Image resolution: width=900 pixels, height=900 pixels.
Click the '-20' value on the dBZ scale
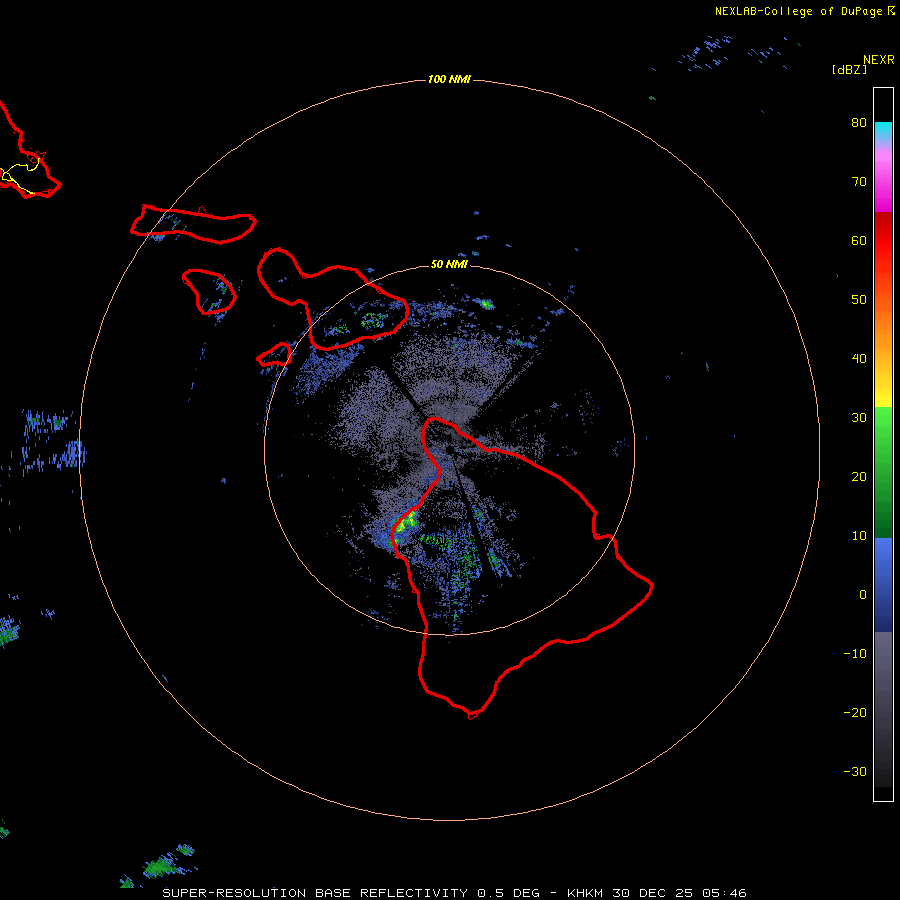[855, 712]
